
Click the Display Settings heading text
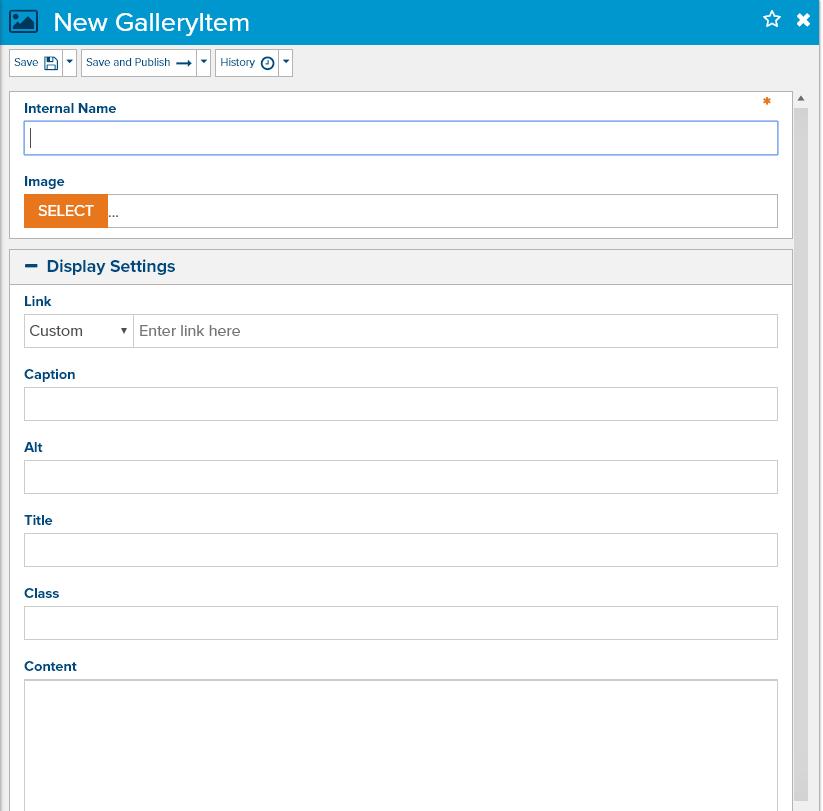coord(111,266)
